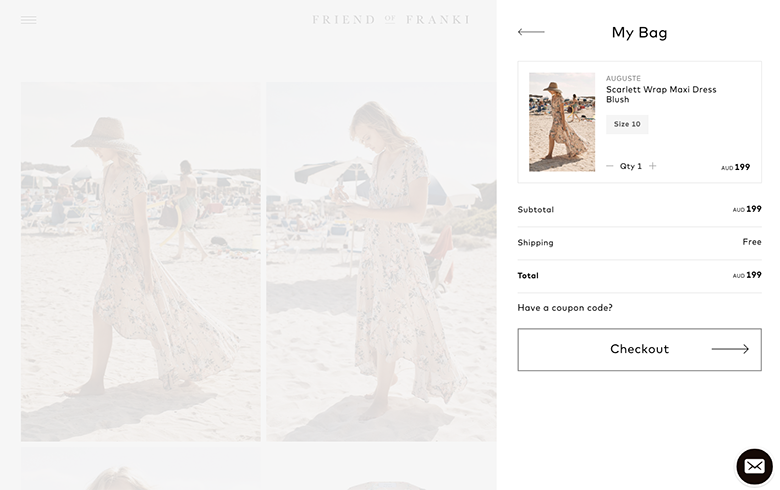
Task: Click the Shipping label
Action: coord(535,243)
